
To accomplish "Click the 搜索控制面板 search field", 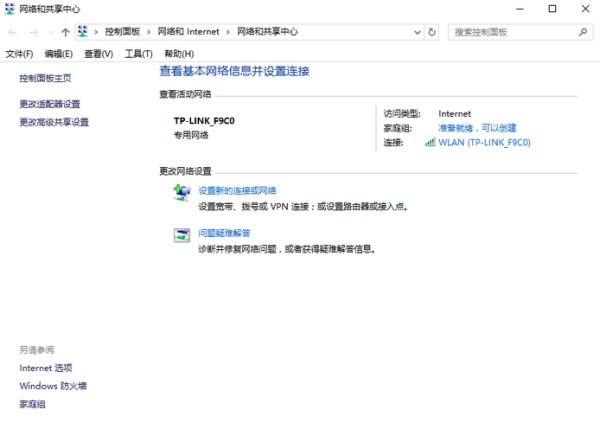I will [510, 33].
